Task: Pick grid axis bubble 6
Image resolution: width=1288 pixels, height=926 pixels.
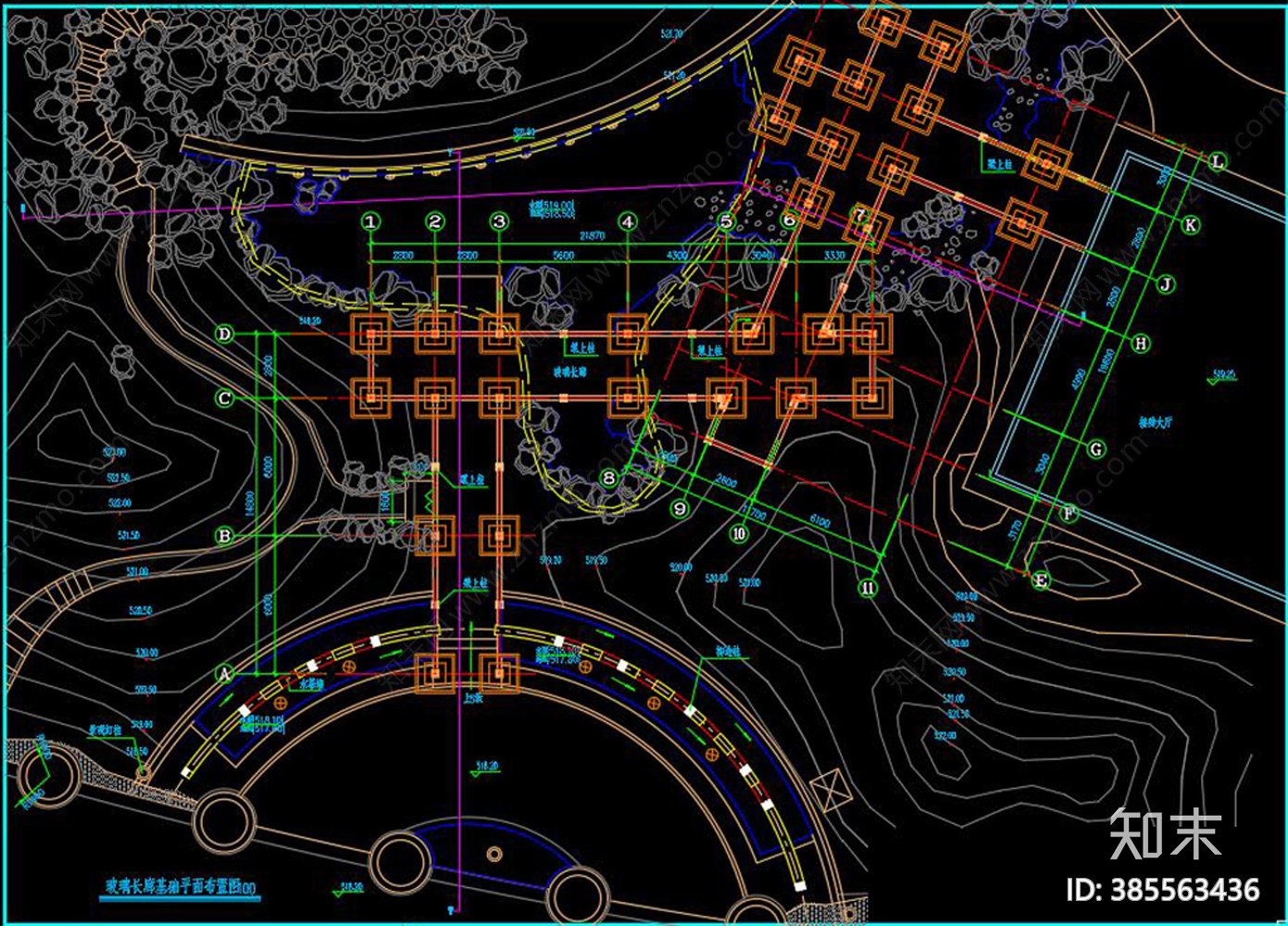Action: pos(789,220)
